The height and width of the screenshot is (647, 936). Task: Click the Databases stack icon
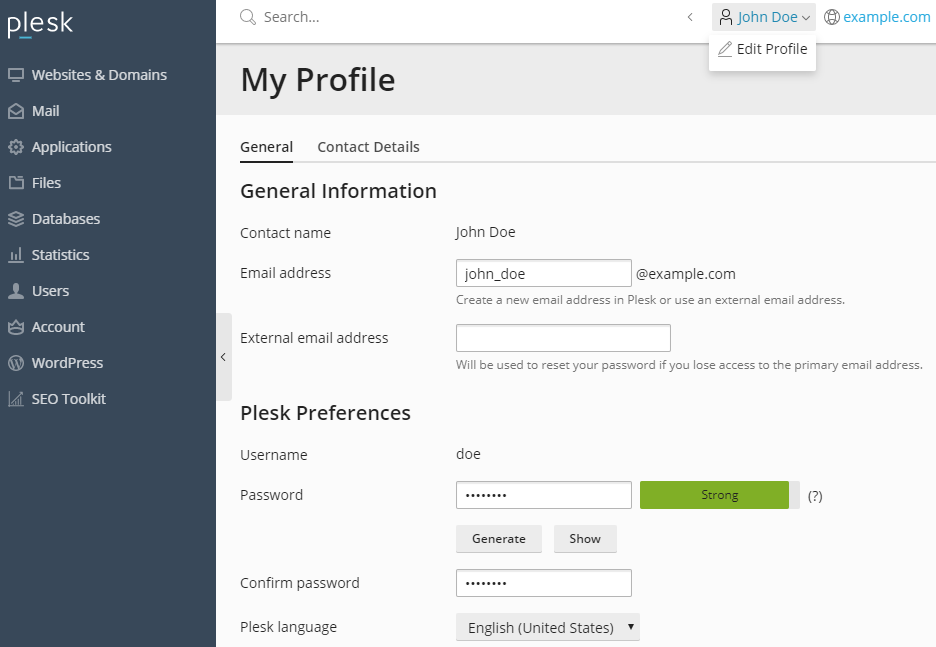point(16,219)
